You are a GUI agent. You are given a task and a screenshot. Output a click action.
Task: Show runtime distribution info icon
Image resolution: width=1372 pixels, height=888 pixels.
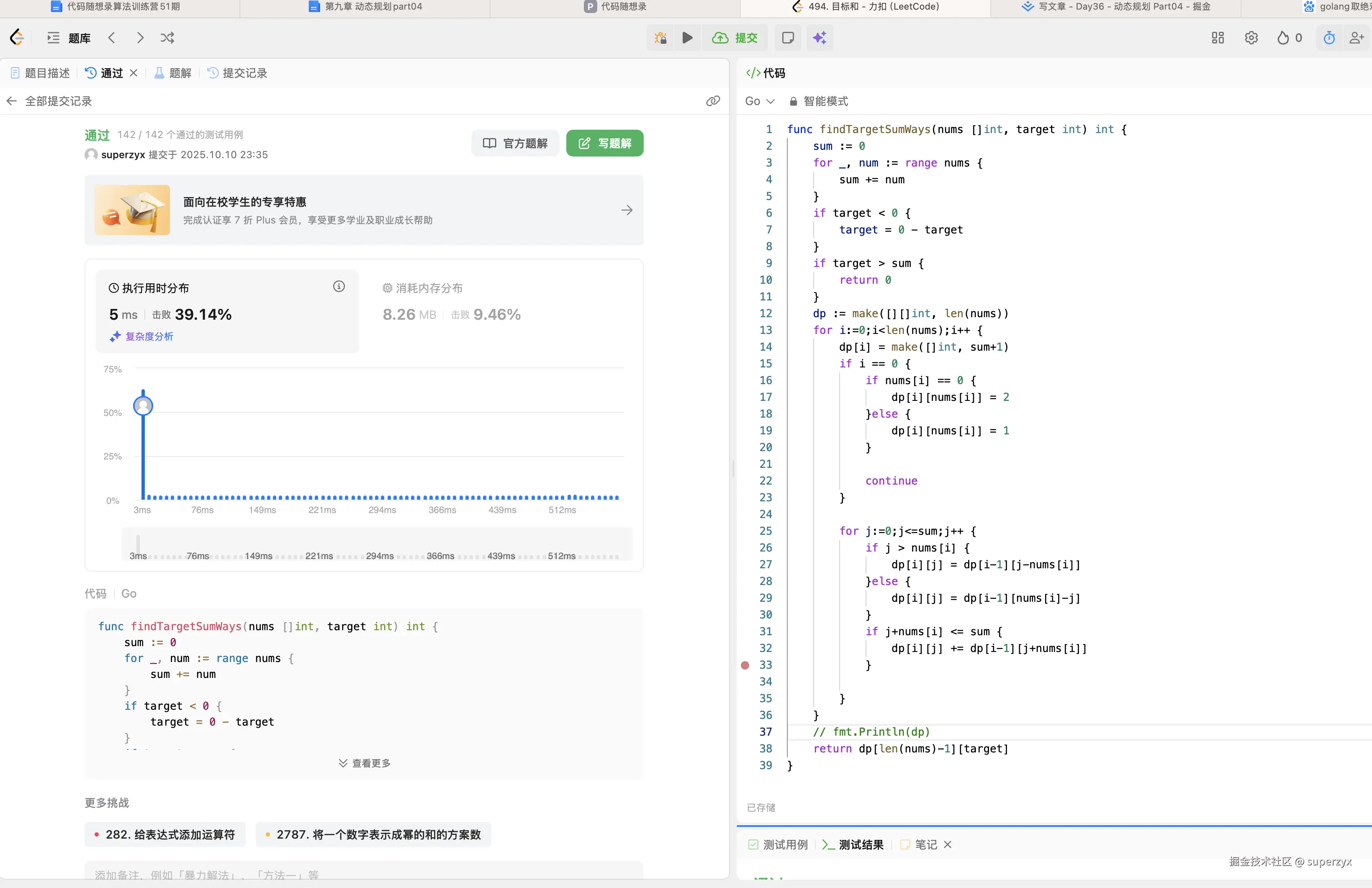[x=339, y=286]
